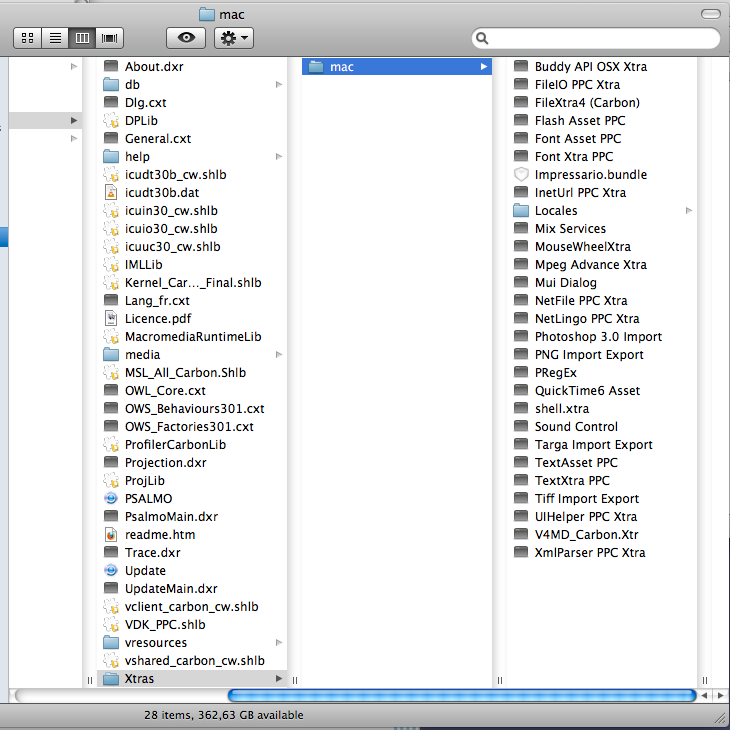The height and width of the screenshot is (730, 730).
Task: Select Kernel_Car..._Final.shlb file
Action: (193, 283)
